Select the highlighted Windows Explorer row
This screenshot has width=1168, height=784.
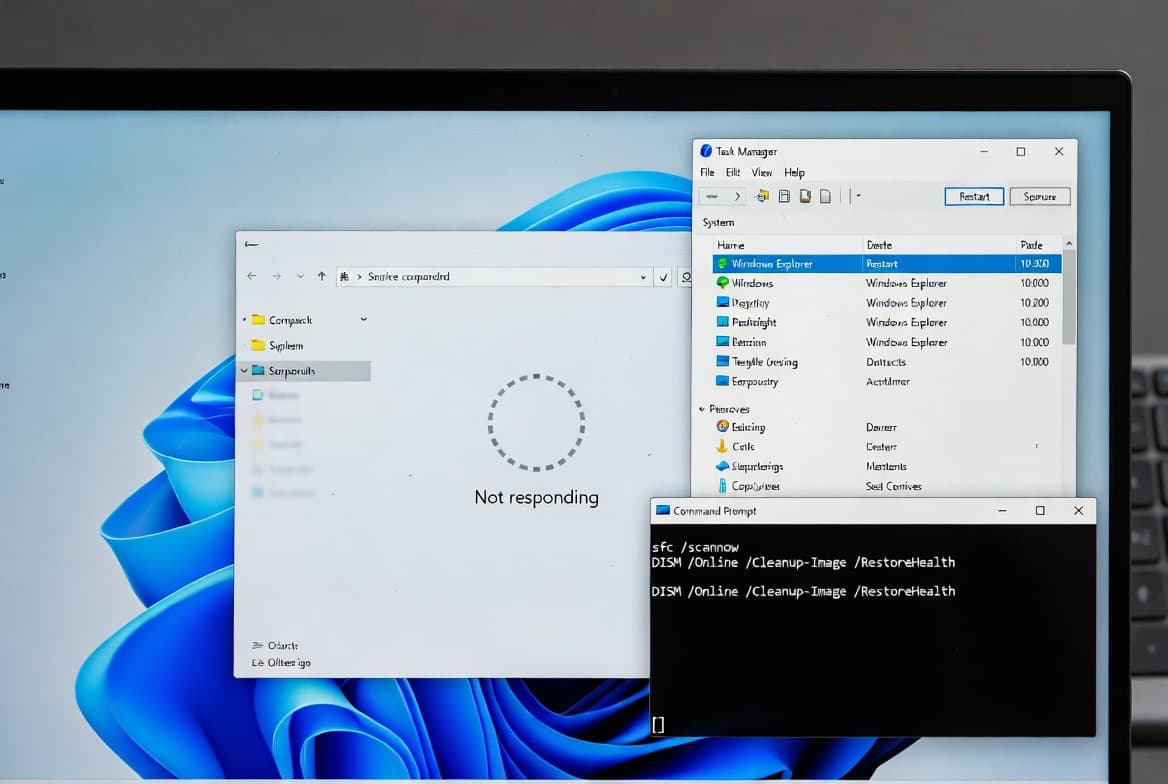click(x=886, y=264)
